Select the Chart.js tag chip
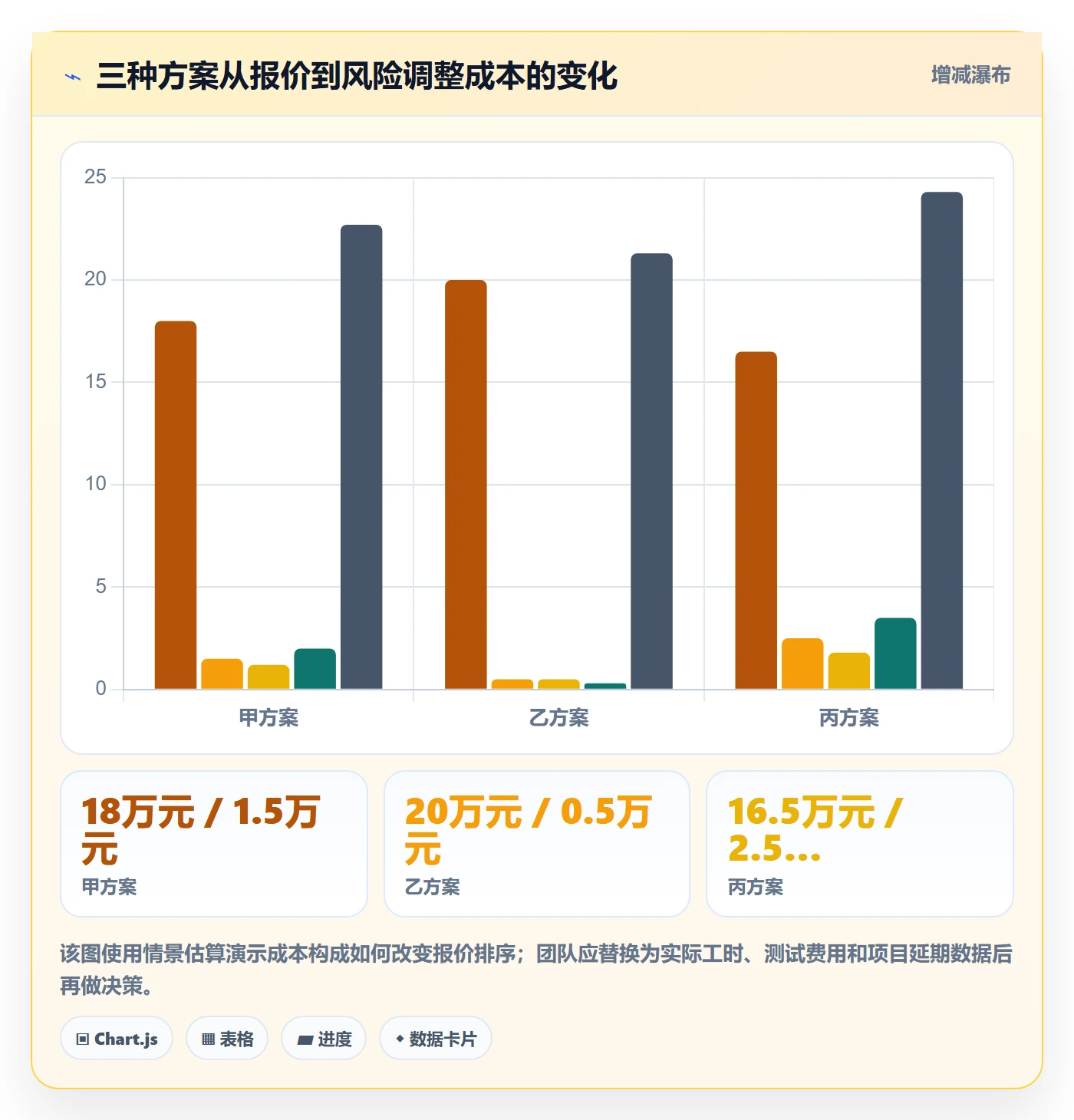1074x1120 pixels. coord(117,1039)
